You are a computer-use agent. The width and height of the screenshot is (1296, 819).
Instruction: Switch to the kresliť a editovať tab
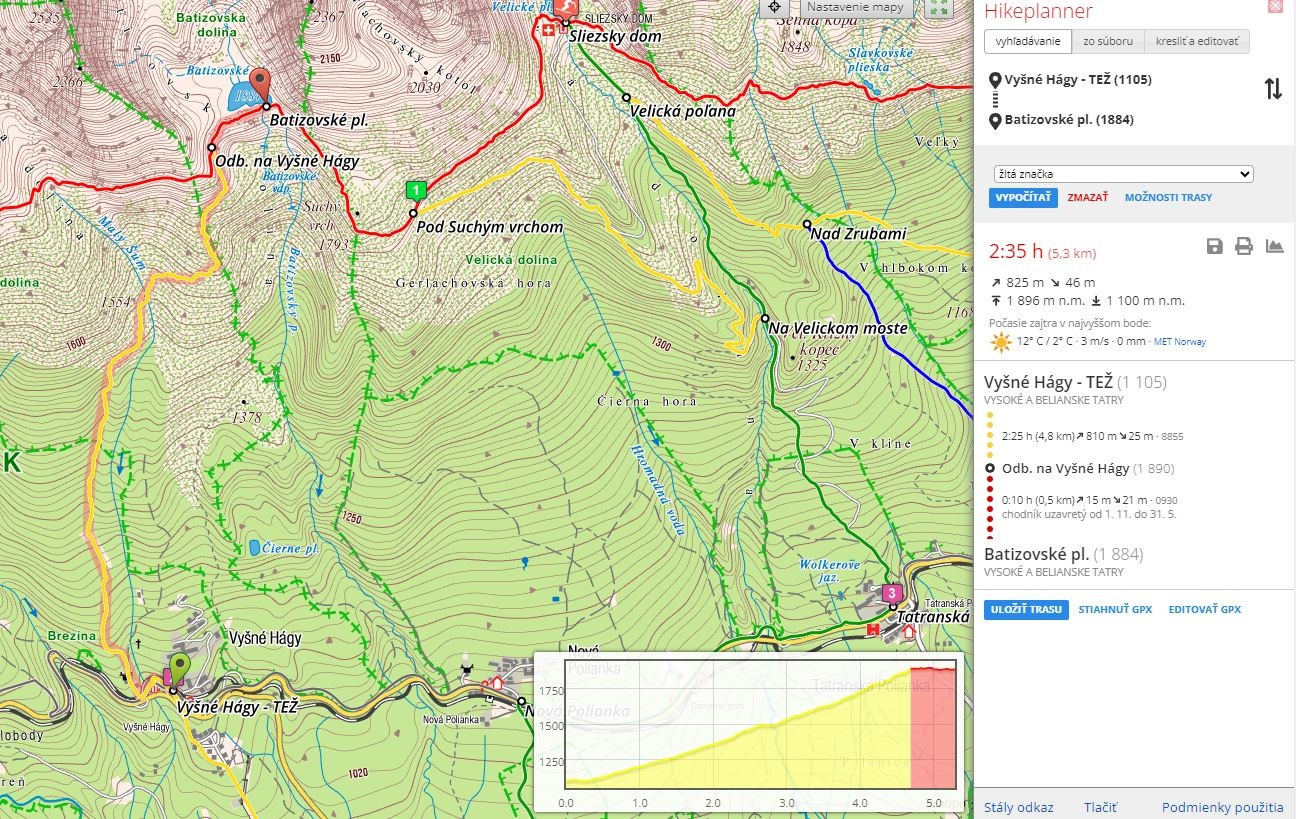point(1196,41)
